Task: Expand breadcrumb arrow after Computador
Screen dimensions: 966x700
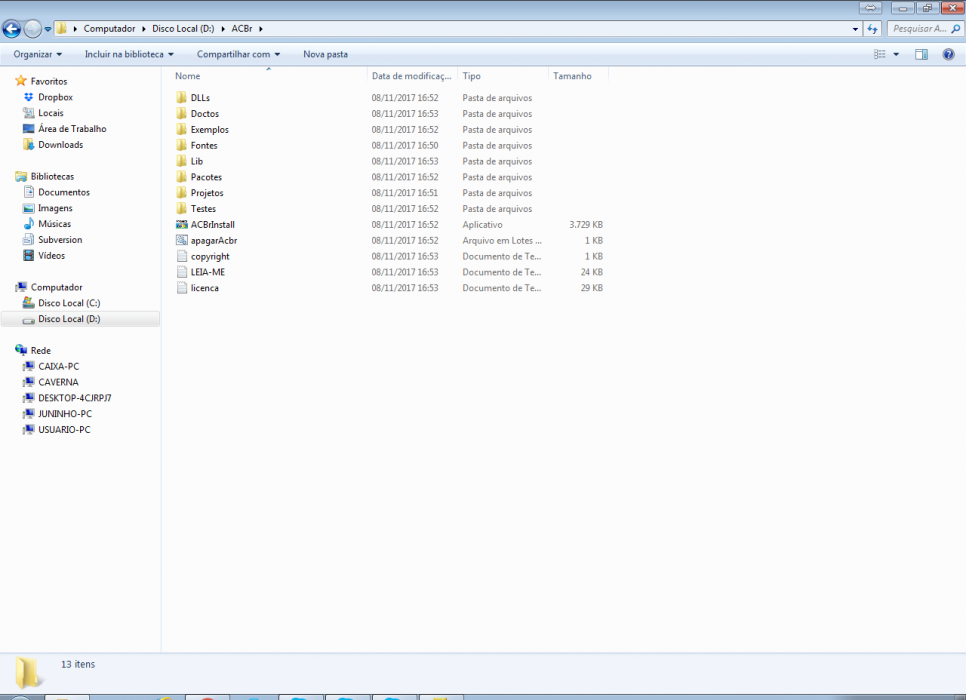Action: [144, 29]
